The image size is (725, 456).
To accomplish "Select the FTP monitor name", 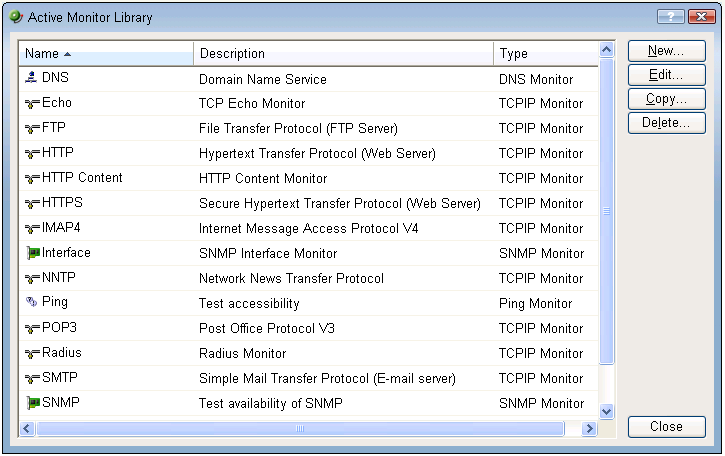I will tap(54, 127).
